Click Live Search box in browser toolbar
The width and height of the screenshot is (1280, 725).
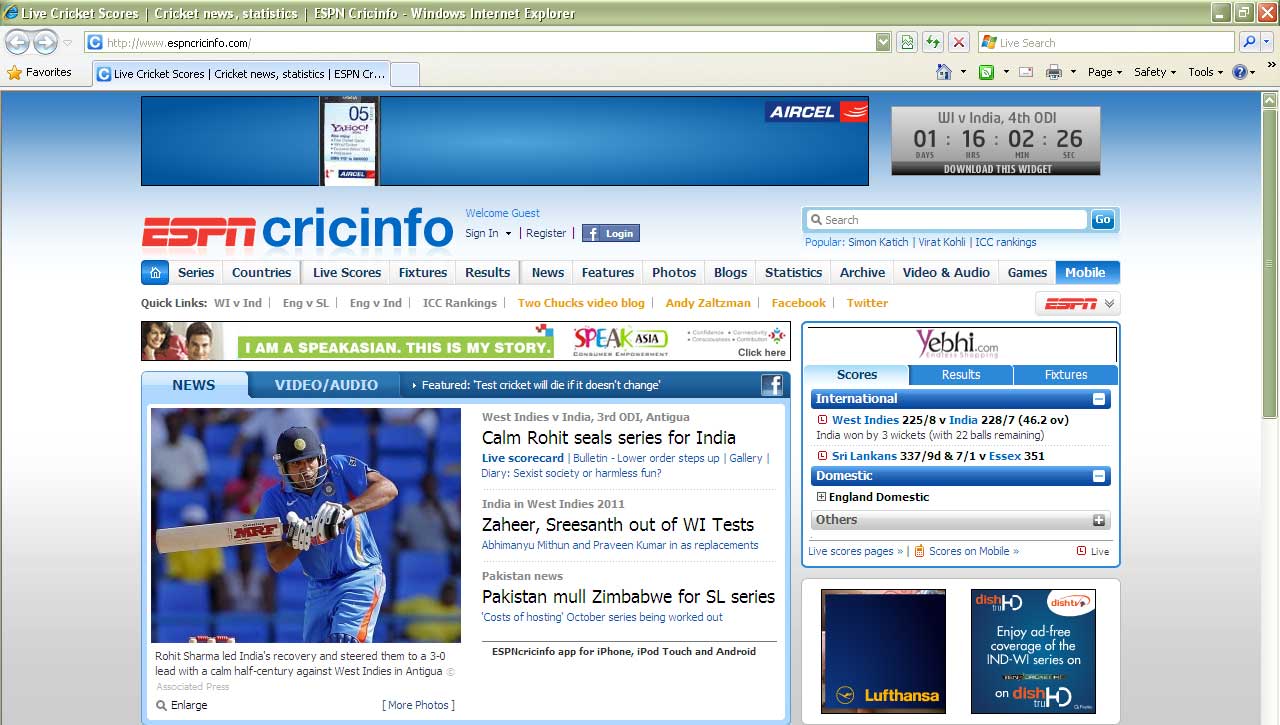click(x=1106, y=42)
